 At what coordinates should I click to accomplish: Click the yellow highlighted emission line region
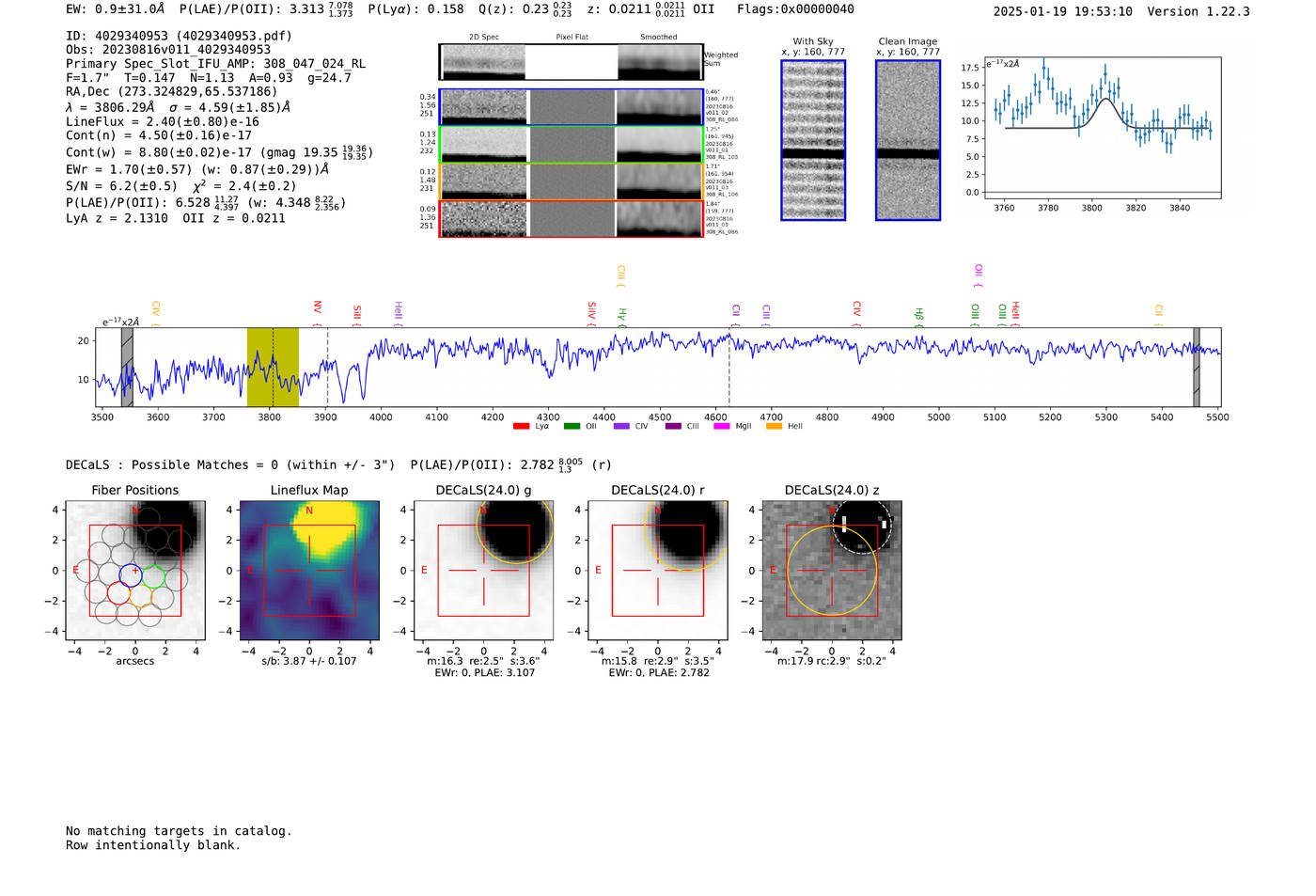click(x=273, y=368)
